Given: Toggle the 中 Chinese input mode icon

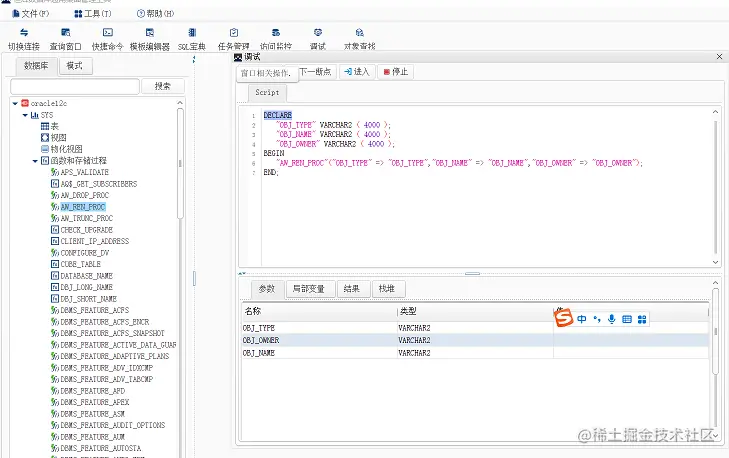Looking at the screenshot, I should tap(582, 319).
